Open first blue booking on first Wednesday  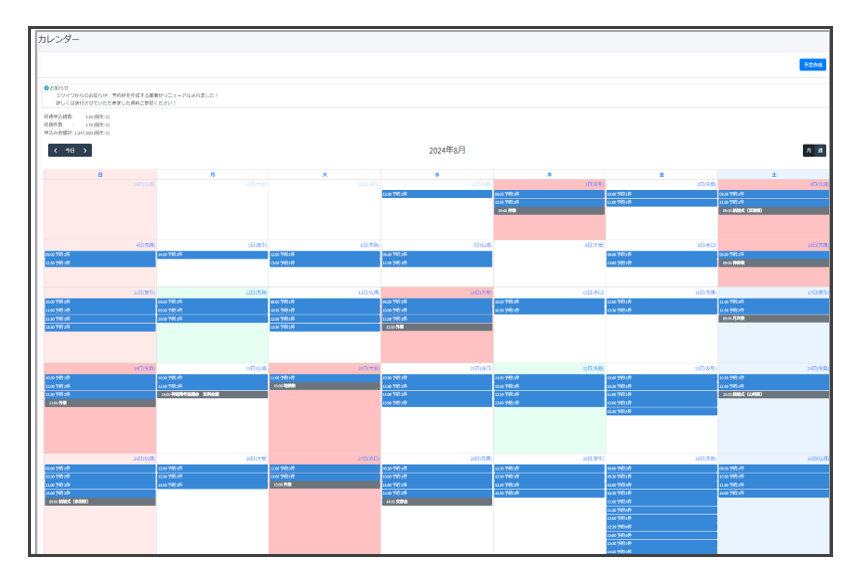(x=436, y=194)
